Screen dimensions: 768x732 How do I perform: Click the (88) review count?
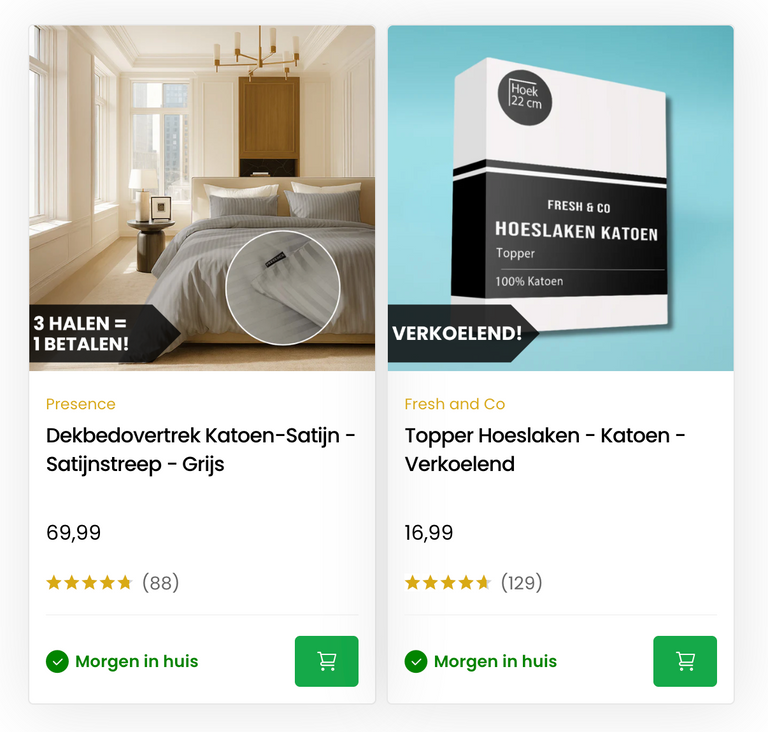point(161,583)
